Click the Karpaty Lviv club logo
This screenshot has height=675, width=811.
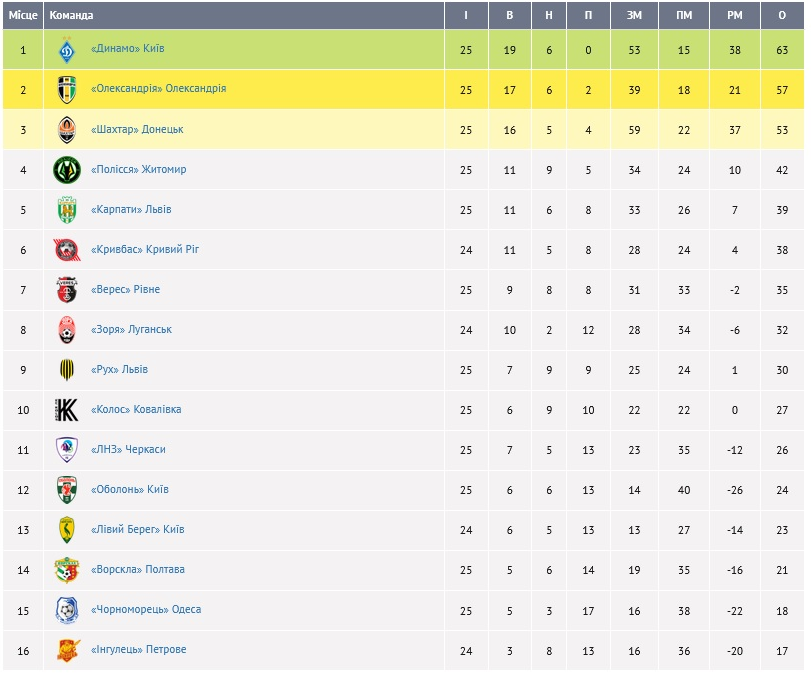point(66,210)
